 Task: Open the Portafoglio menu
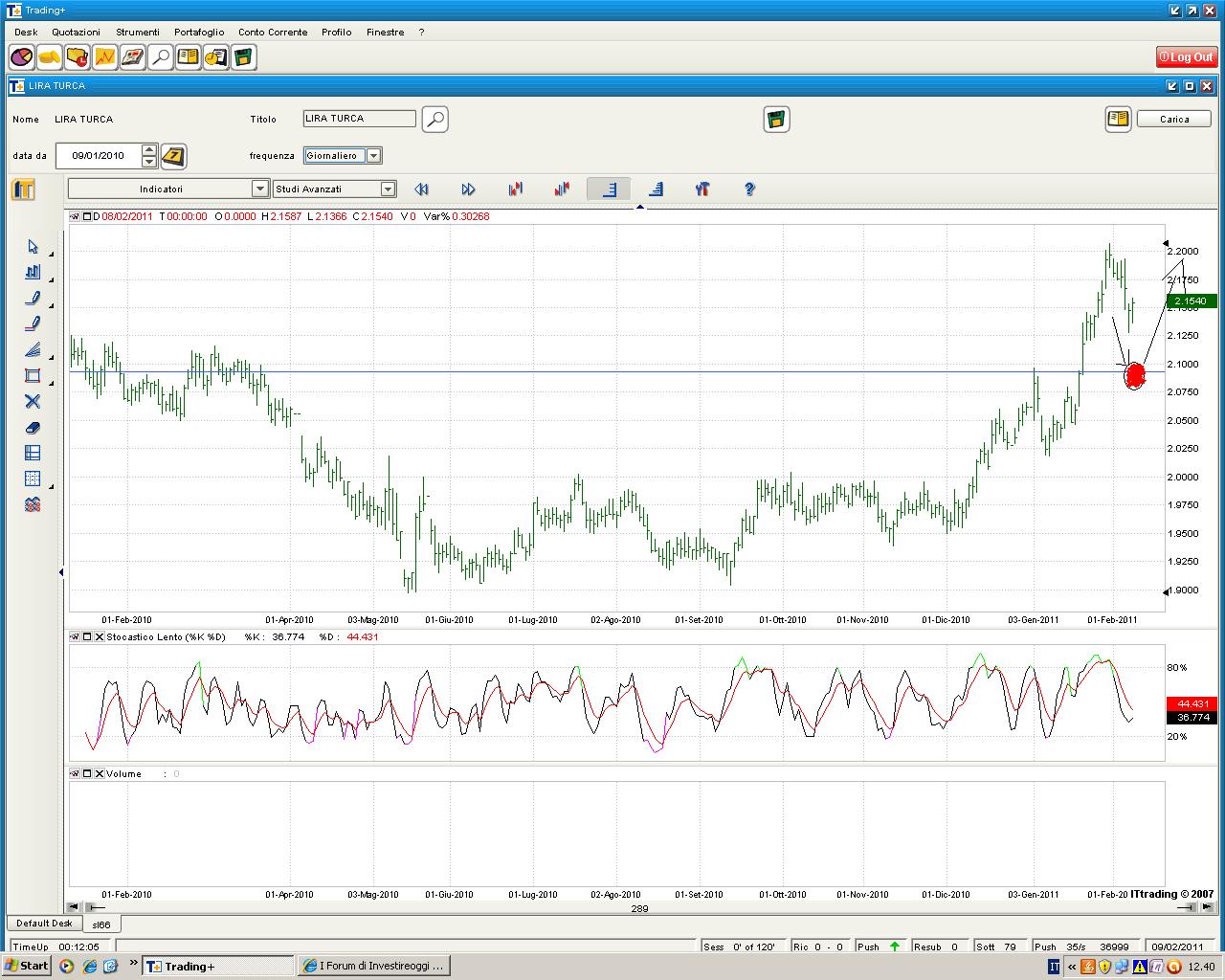click(x=199, y=32)
